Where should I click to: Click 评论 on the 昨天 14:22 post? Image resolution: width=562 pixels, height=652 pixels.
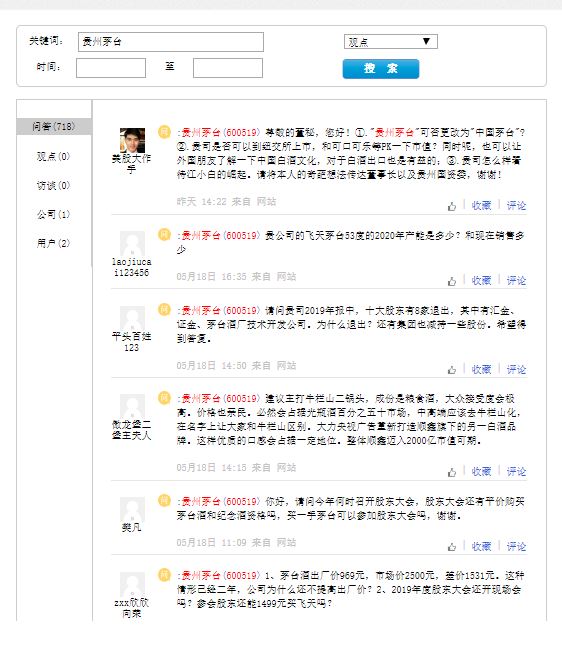point(516,205)
